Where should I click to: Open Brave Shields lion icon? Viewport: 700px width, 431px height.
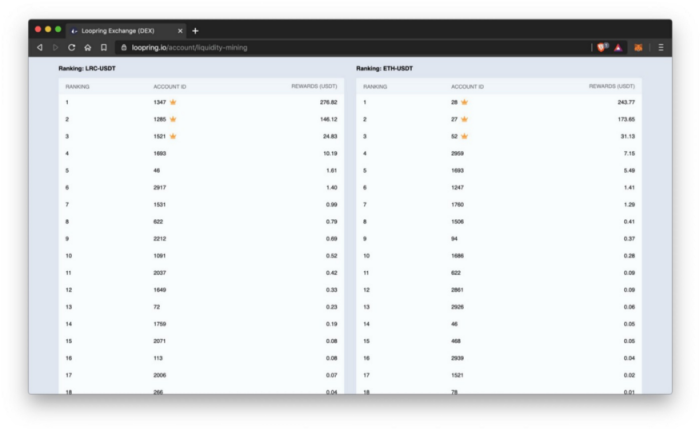coord(603,47)
